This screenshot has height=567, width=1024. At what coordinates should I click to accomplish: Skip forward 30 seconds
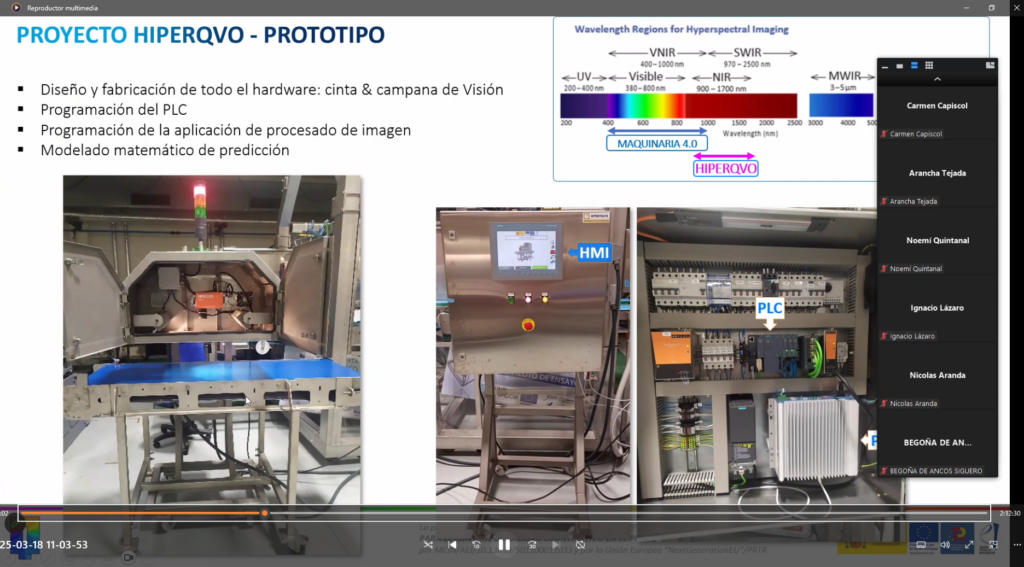pos(532,545)
